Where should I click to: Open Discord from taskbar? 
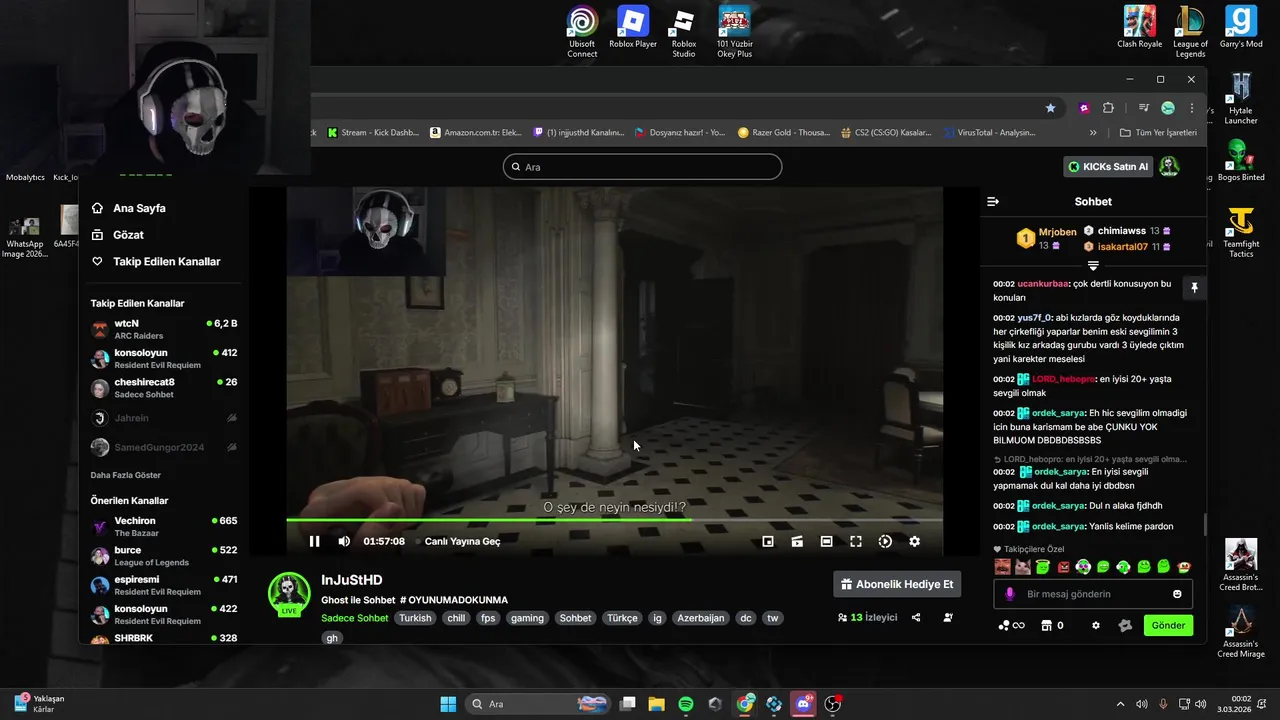[803, 704]
